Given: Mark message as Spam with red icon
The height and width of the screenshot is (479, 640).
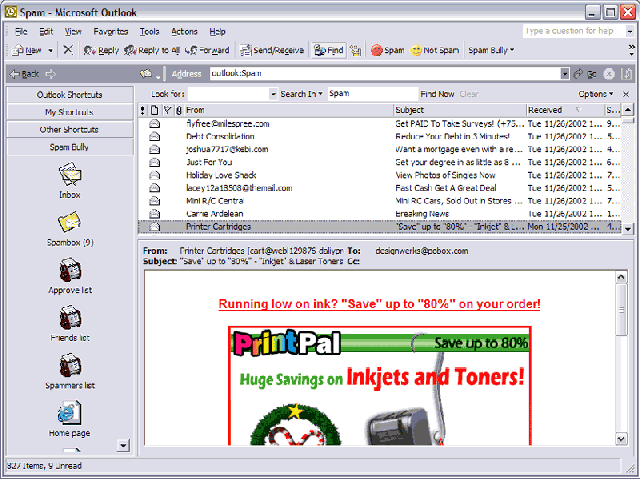Looking at the screenshot, I should 387,50.
